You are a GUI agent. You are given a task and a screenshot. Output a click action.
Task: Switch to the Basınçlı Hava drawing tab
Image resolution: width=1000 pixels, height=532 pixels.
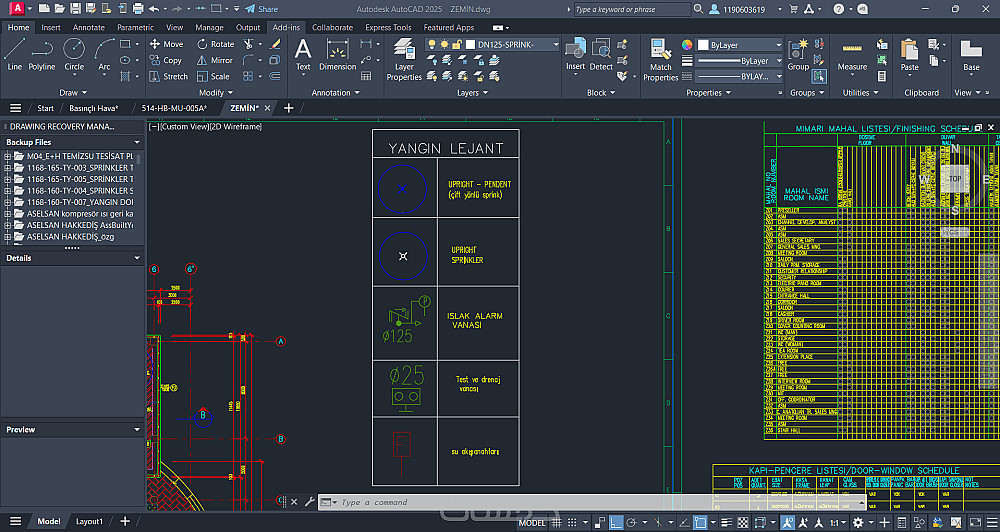pyautogui.click(x=93, y=108)
